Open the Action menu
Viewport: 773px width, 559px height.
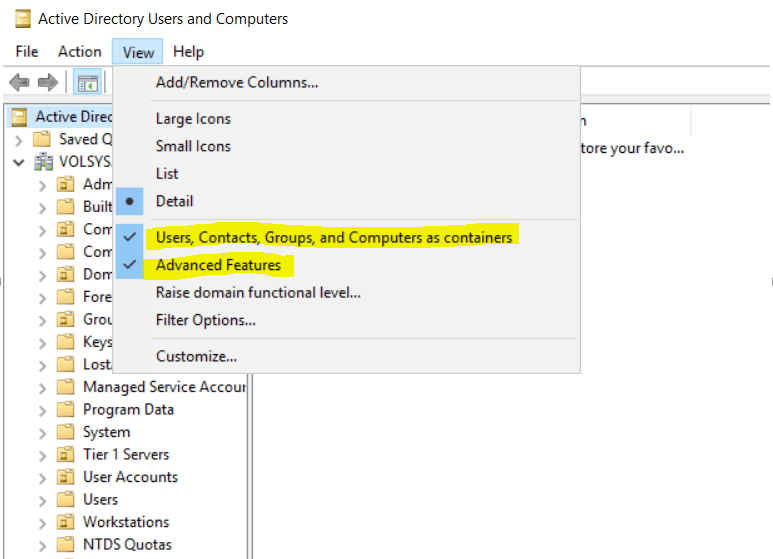click(x=79, y=52)
